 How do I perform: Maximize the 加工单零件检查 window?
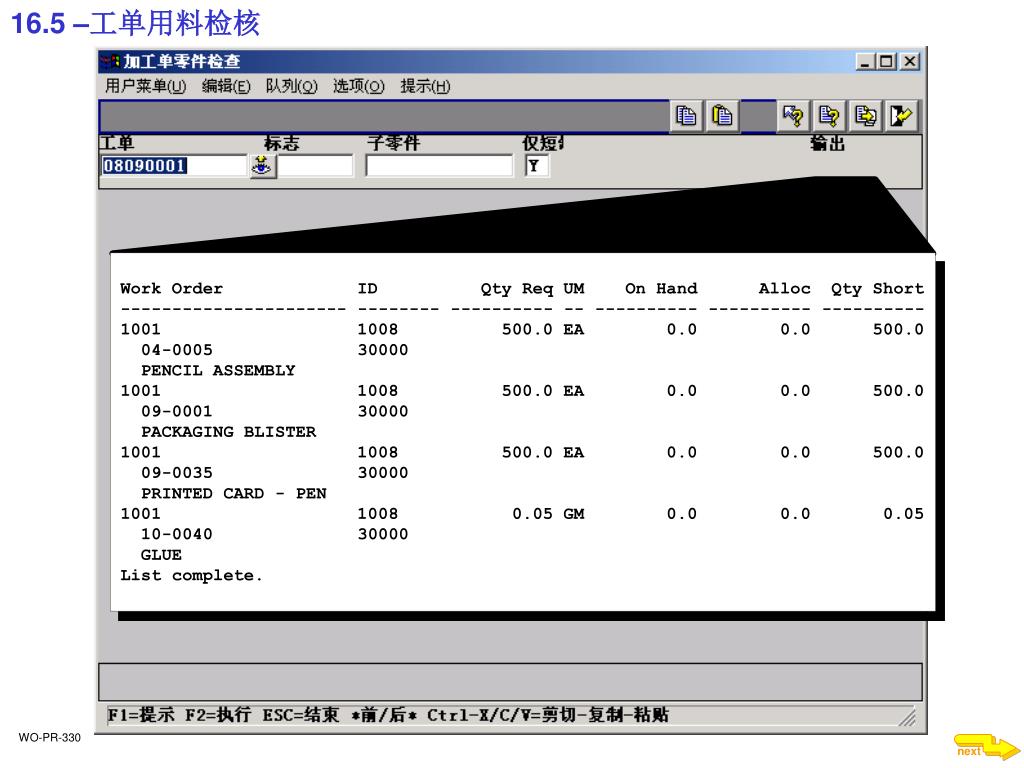point(886,61)
